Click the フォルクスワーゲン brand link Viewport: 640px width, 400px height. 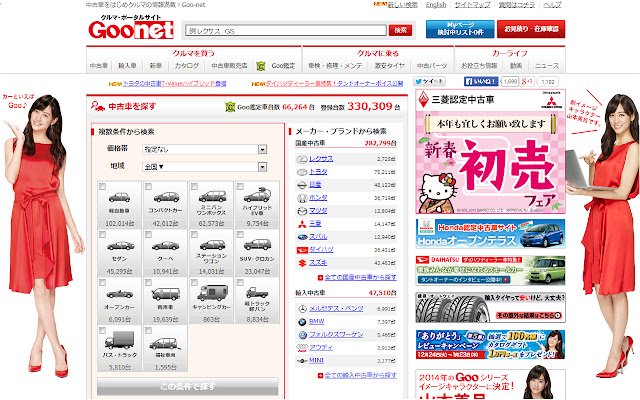coord(336,335)
